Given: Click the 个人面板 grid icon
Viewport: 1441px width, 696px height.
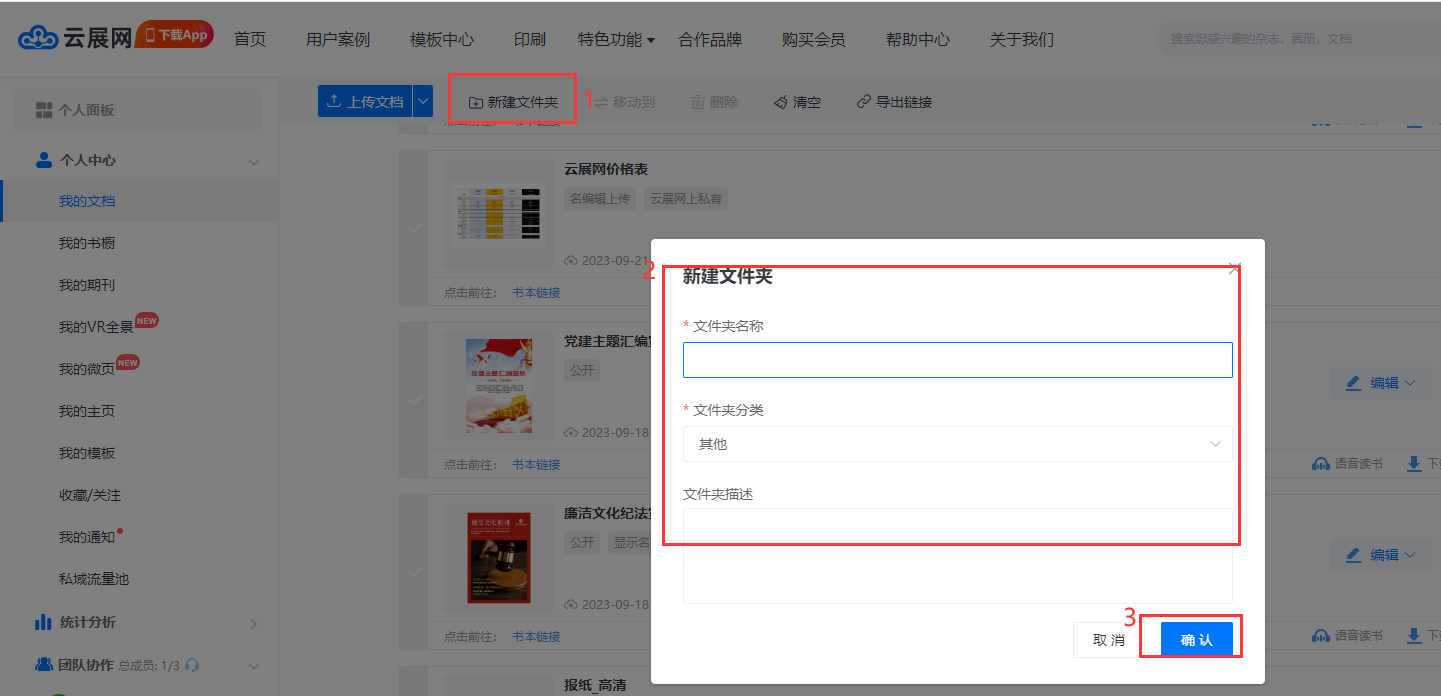Looking at the screenshot, I should [44, 110].
